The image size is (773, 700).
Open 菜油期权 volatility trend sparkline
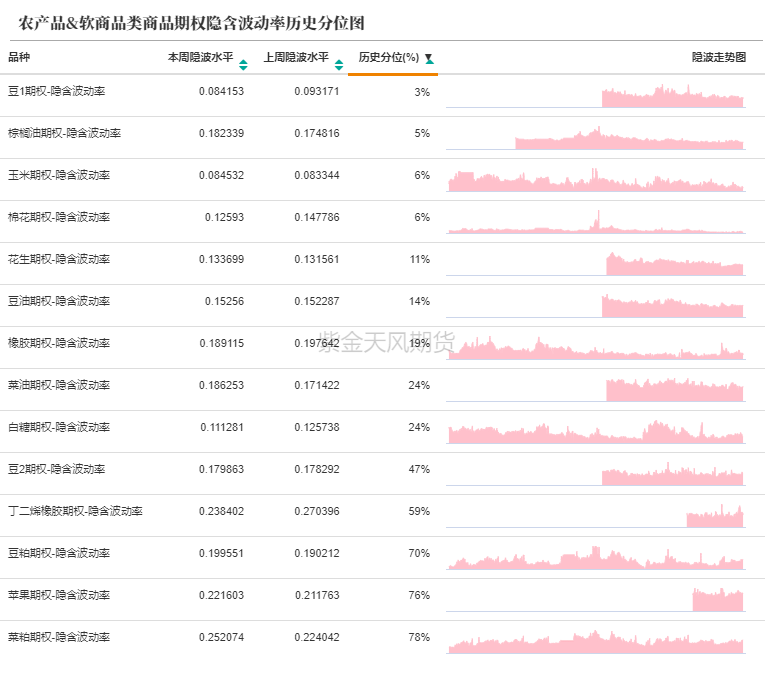click(596, 389)
